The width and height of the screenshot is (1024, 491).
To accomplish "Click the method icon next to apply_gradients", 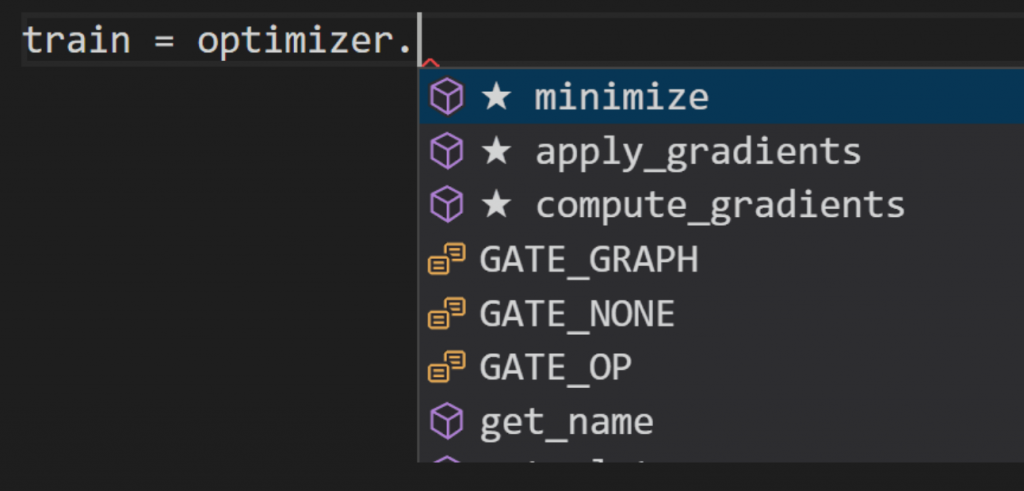I will (x=446, y=151).
